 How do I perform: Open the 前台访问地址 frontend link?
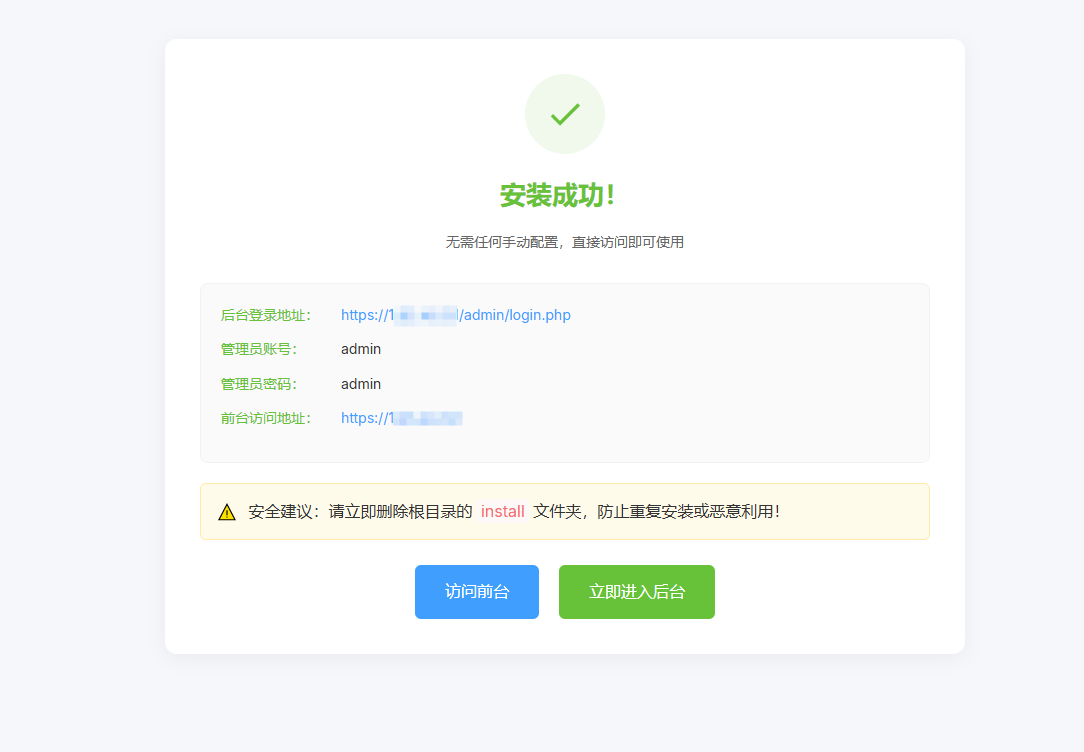[400, 418]
